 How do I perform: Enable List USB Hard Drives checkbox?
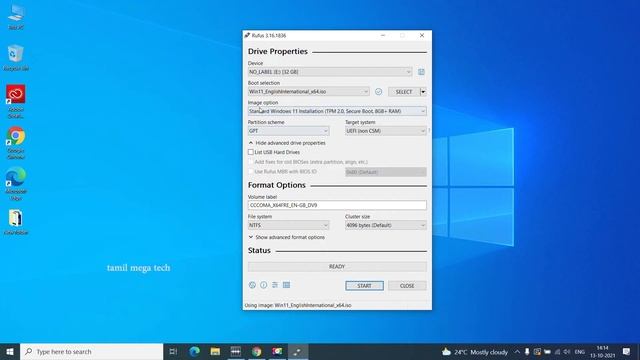(x=251, y=152)
